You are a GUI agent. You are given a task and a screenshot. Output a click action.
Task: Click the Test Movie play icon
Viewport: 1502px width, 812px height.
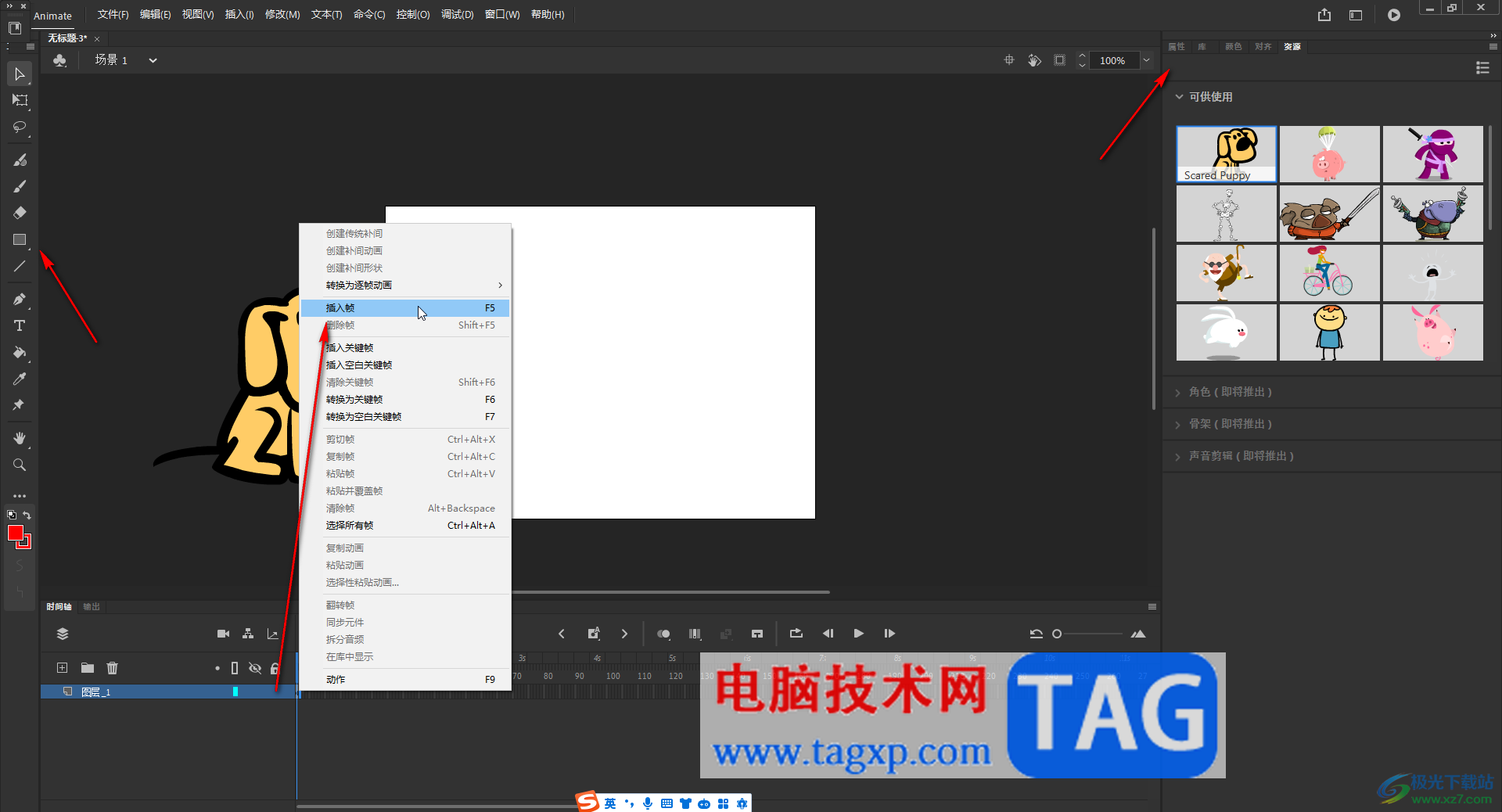[1394, 15]
